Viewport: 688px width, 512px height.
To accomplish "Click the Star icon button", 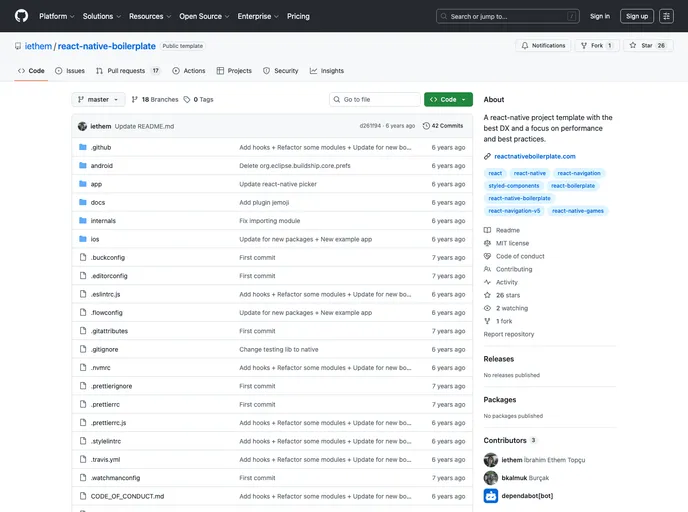I will tap(632, 45).
